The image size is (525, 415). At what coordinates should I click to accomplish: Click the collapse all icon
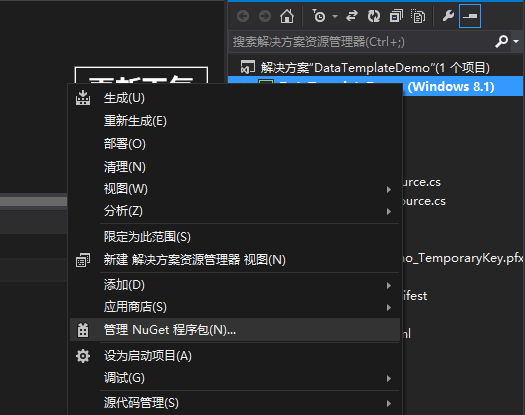point(396,16)
